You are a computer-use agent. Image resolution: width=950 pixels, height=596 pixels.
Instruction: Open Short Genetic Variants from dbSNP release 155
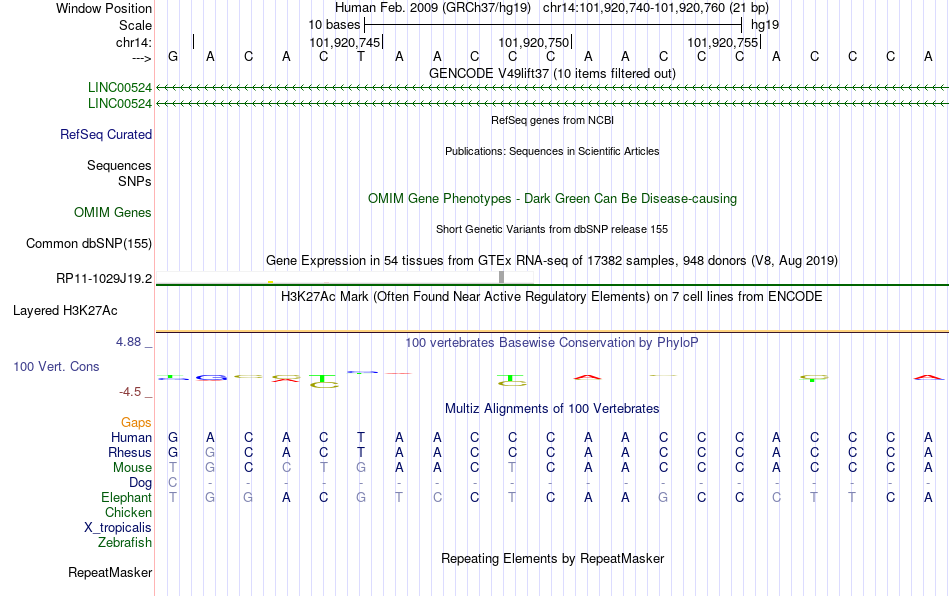coord(552,230)
